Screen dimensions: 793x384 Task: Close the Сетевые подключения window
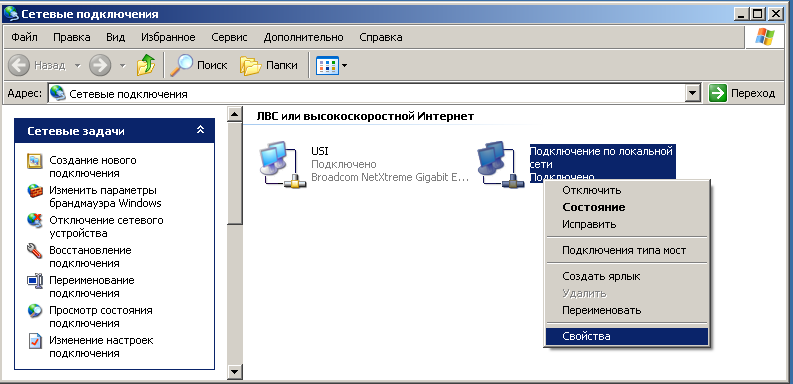tap(775, 14)
